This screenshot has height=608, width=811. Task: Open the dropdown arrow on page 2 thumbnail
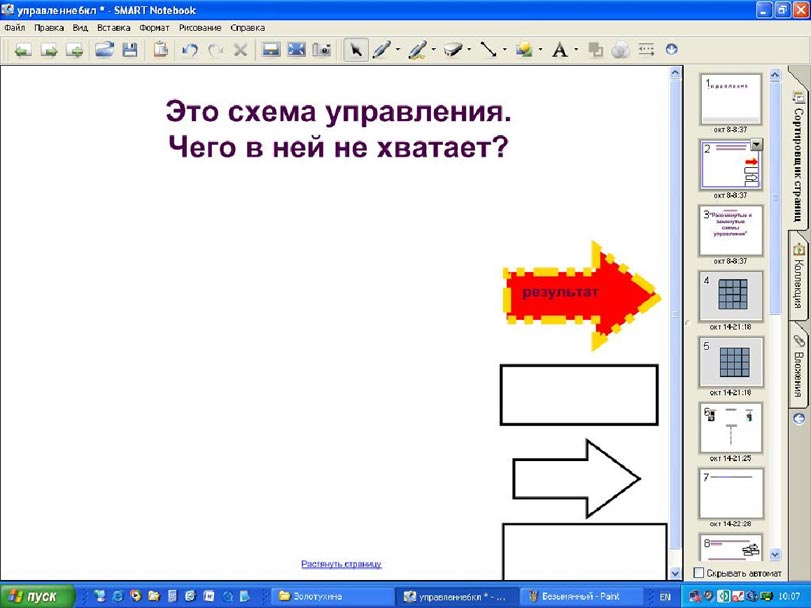click(755, 145)
